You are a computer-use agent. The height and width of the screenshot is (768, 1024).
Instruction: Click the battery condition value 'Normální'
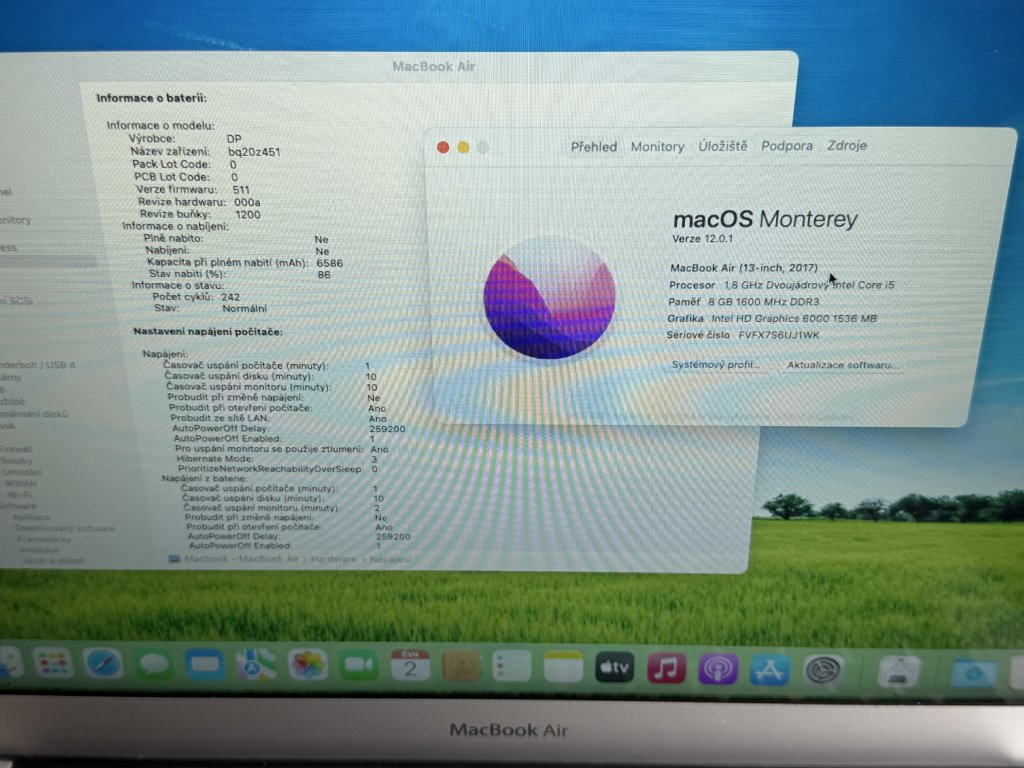[244, 308]
